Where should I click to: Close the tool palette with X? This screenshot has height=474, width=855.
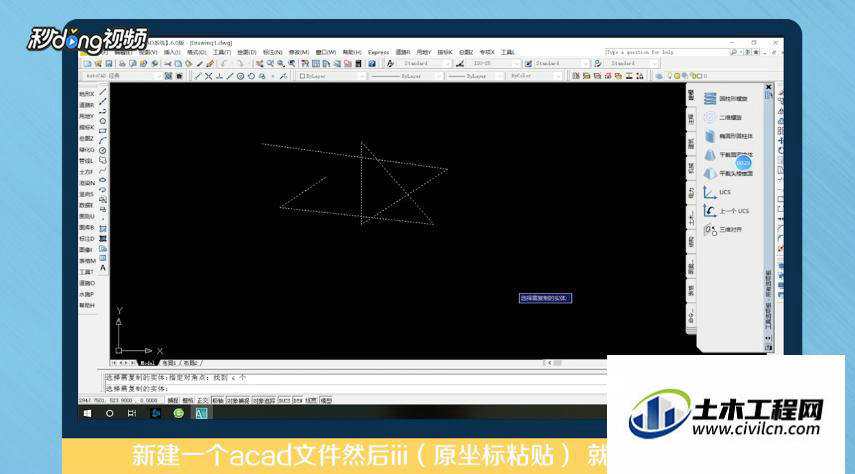[769, 87]
